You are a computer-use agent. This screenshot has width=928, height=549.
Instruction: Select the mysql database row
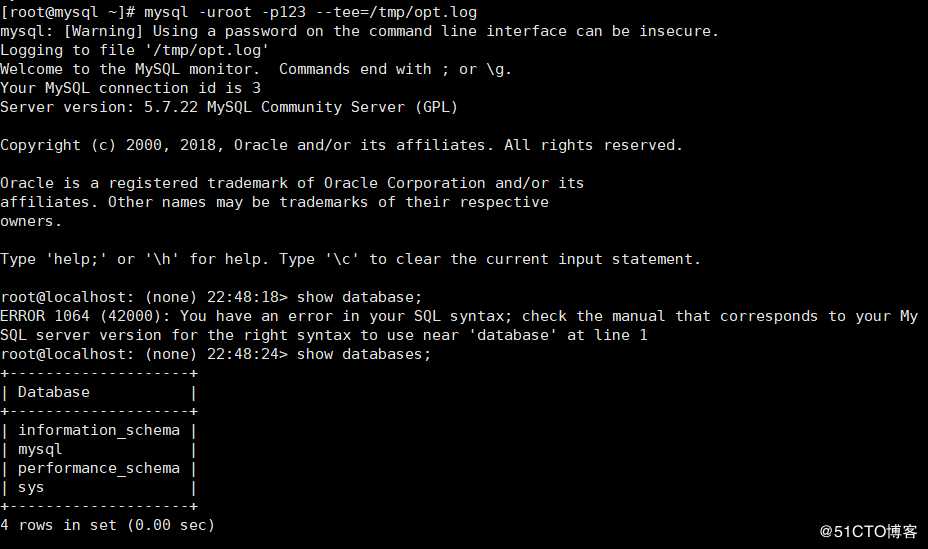(x=99, y=449)
